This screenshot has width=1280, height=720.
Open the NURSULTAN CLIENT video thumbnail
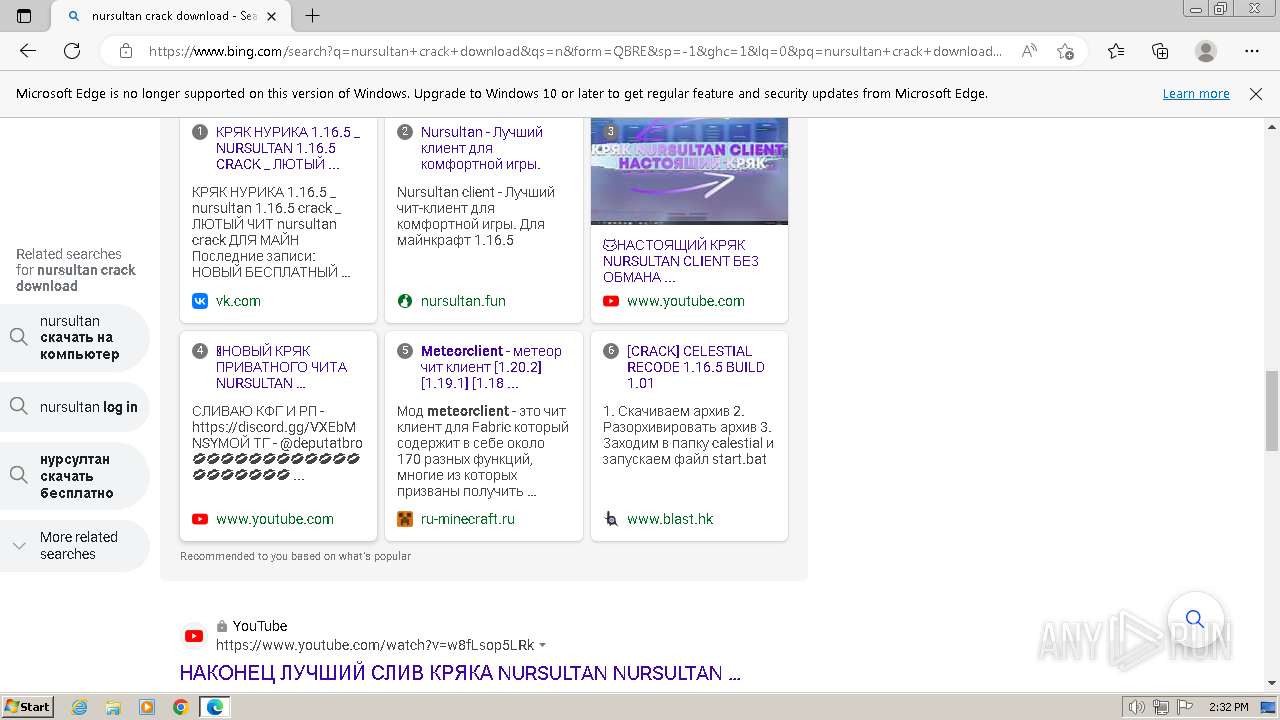point(689,171)
